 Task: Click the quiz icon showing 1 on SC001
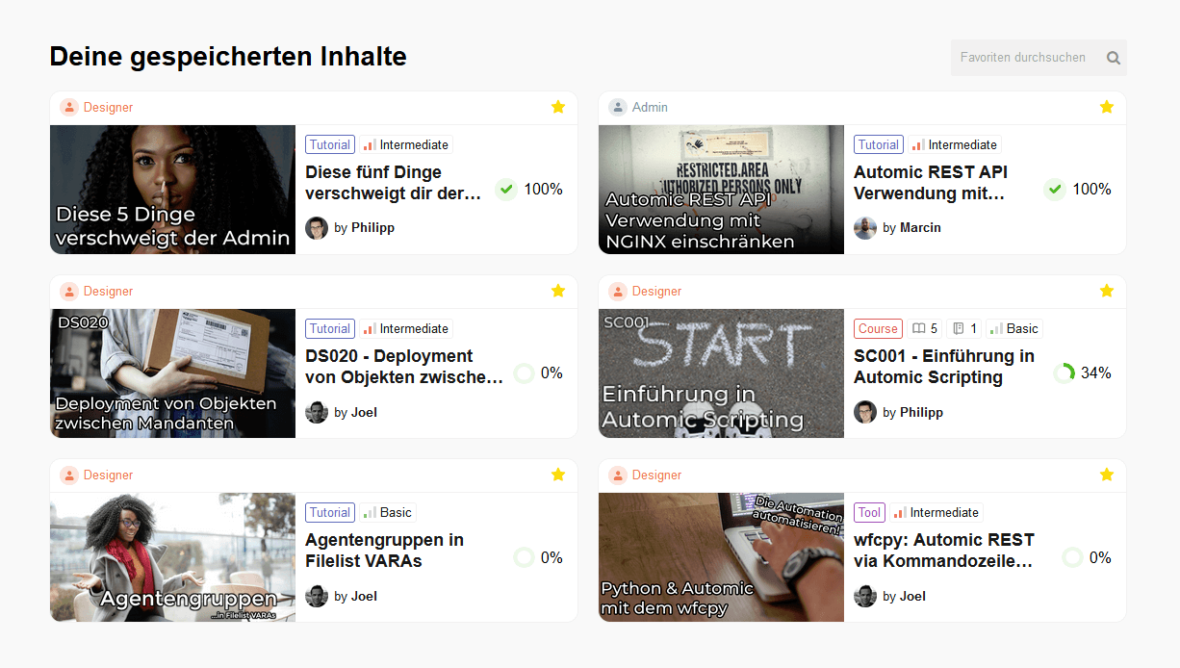[x=956, y=328]
